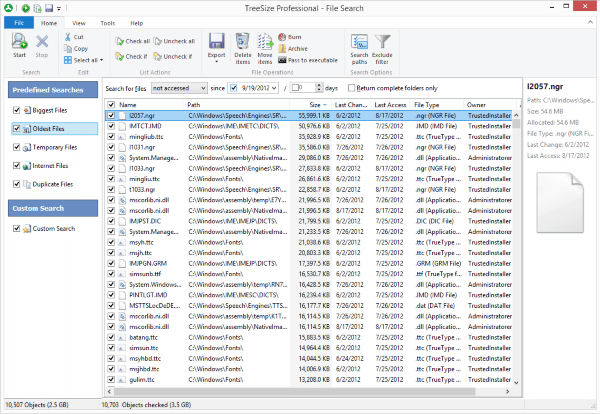Screen dimensions: 600x414
Task: Select the MSTTSLocDeDE row
Action: (x=309, y=306)
